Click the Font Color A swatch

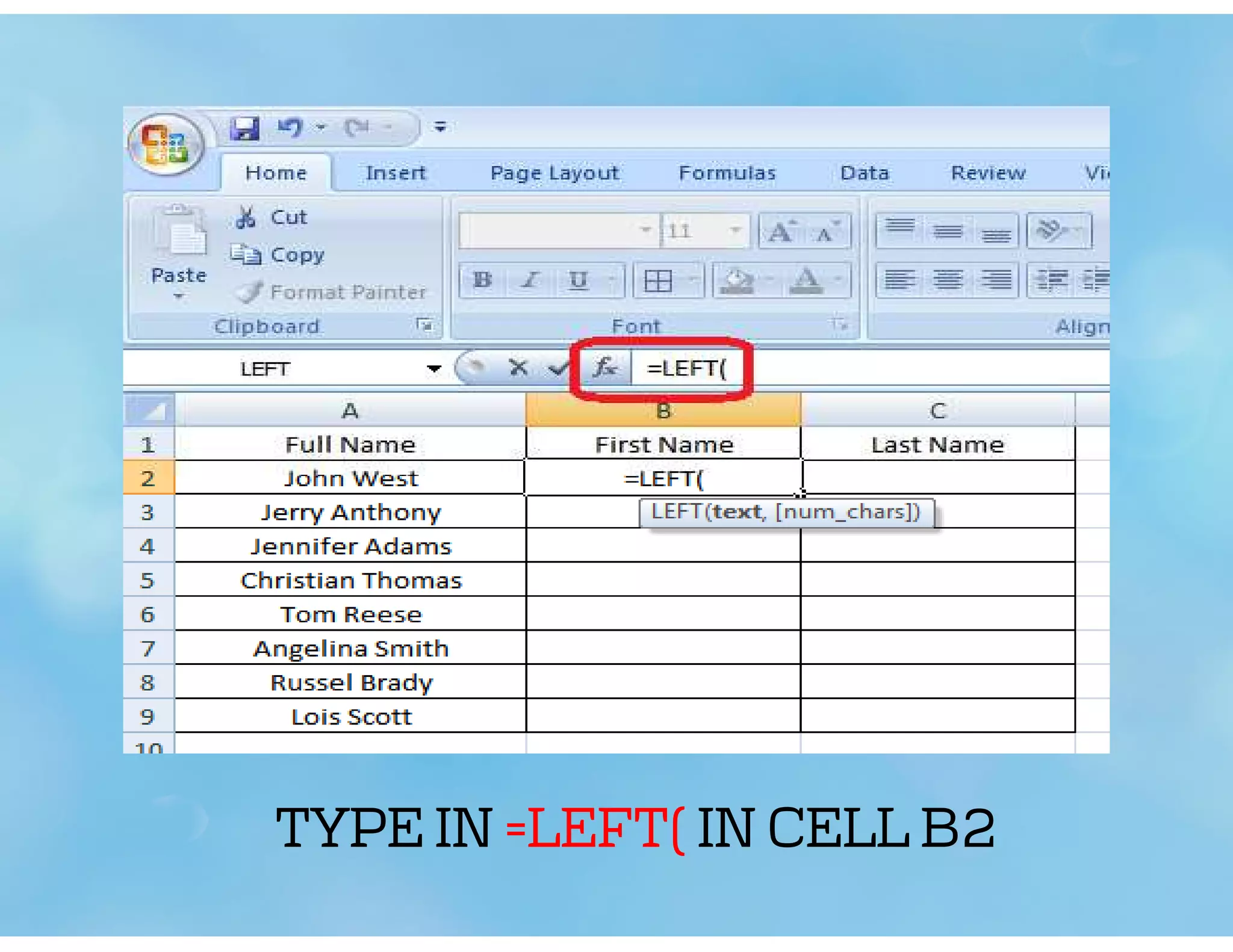[x=806, y=280]
